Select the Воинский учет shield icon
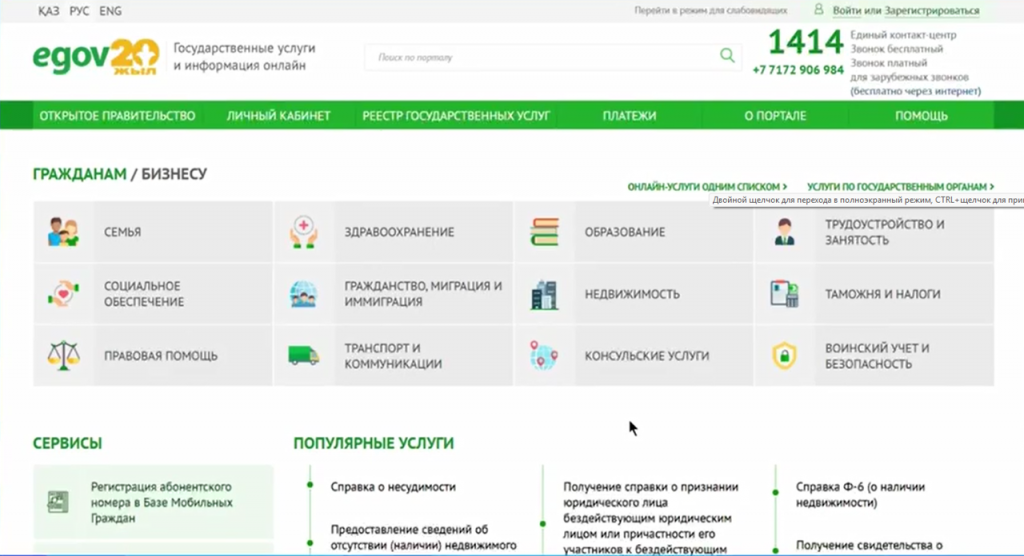Screen dimensions: 1024x556 point(784,356)
